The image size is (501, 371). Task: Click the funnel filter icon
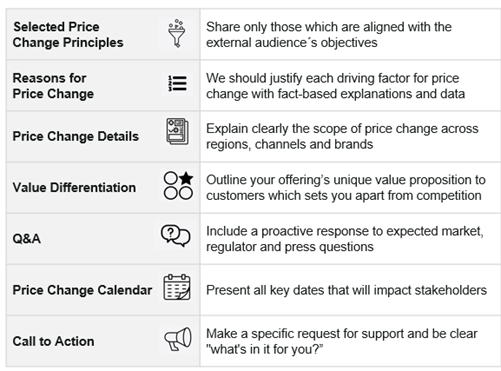click(177, 33)
